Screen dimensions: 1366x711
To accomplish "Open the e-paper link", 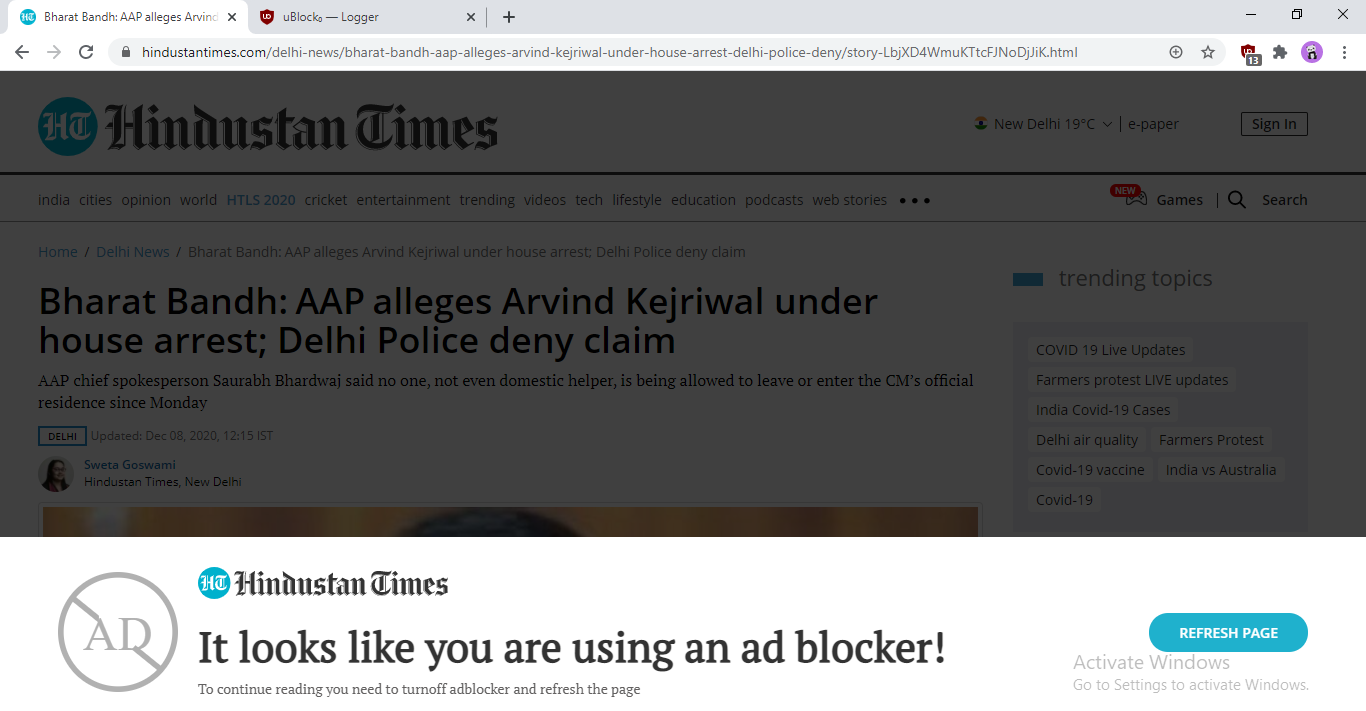I will click(1153, 124).
